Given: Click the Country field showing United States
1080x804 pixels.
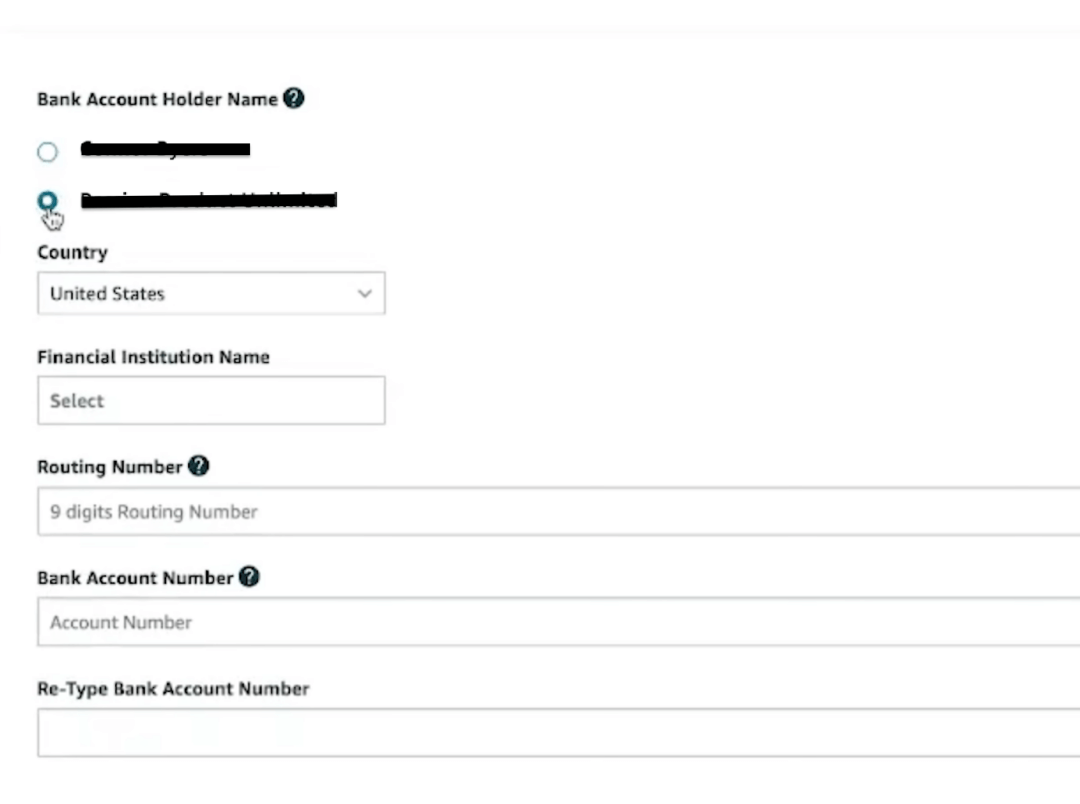Looking at the screenshot, I should 211,293.
